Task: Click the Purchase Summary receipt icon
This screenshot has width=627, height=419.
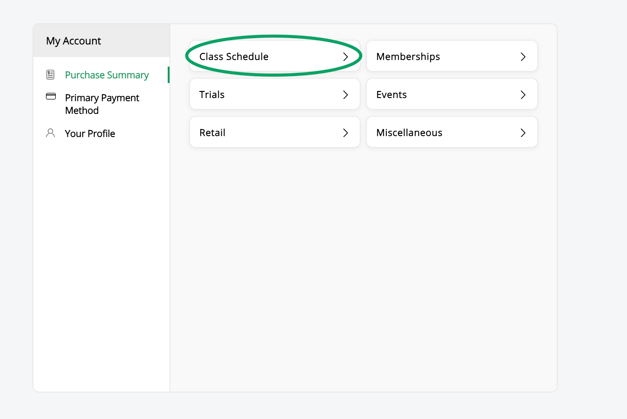Action: click(51, 75)
